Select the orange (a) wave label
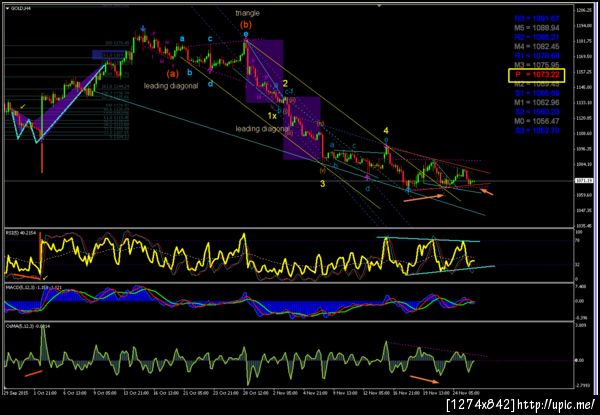This screenshot has height=415, width=600. pyautogui.click(x=173, y=73)
